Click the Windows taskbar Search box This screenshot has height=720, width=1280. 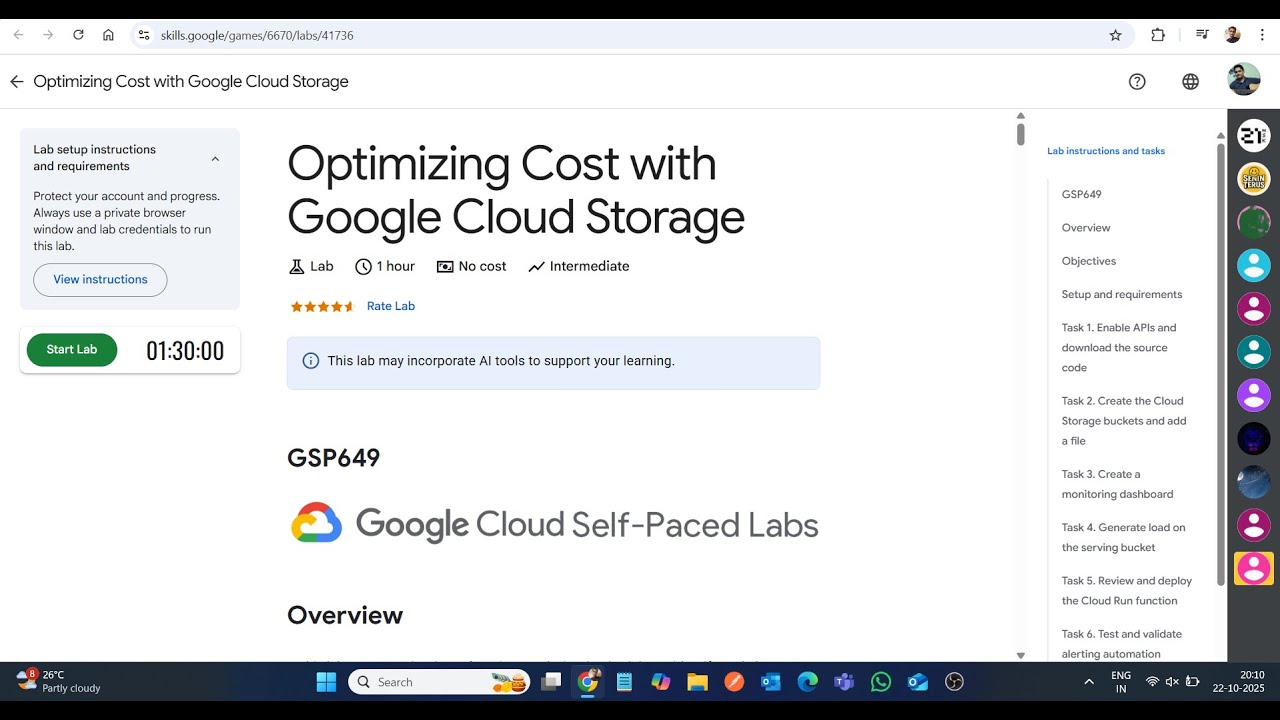point(440,682)
